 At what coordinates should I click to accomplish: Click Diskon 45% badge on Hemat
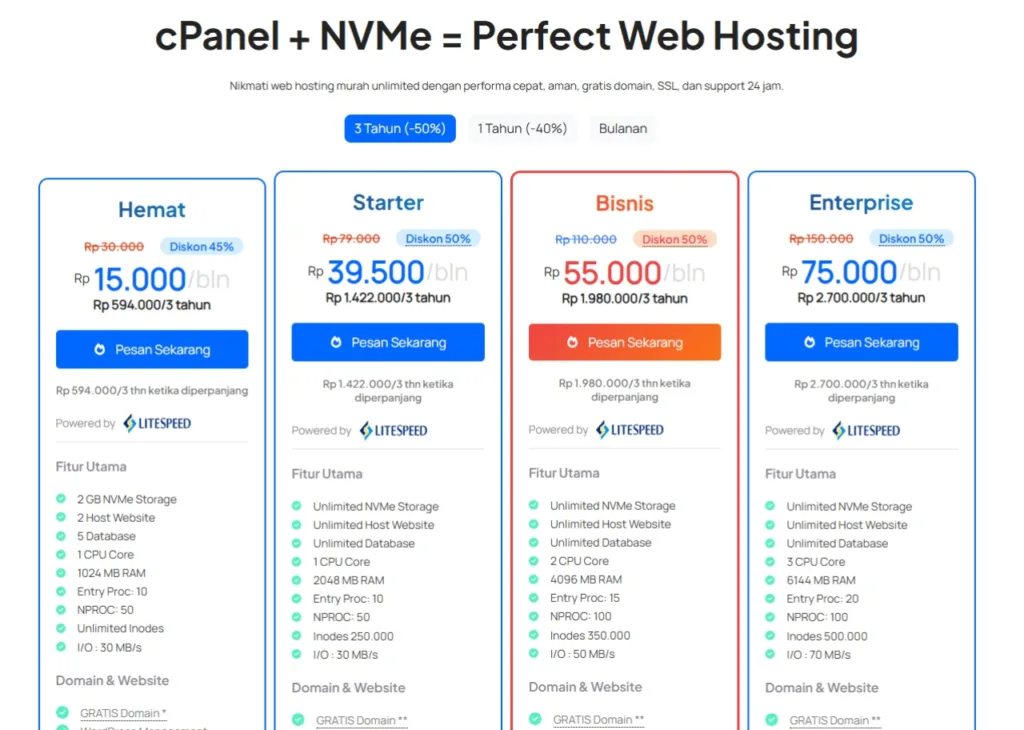point(201,246)
